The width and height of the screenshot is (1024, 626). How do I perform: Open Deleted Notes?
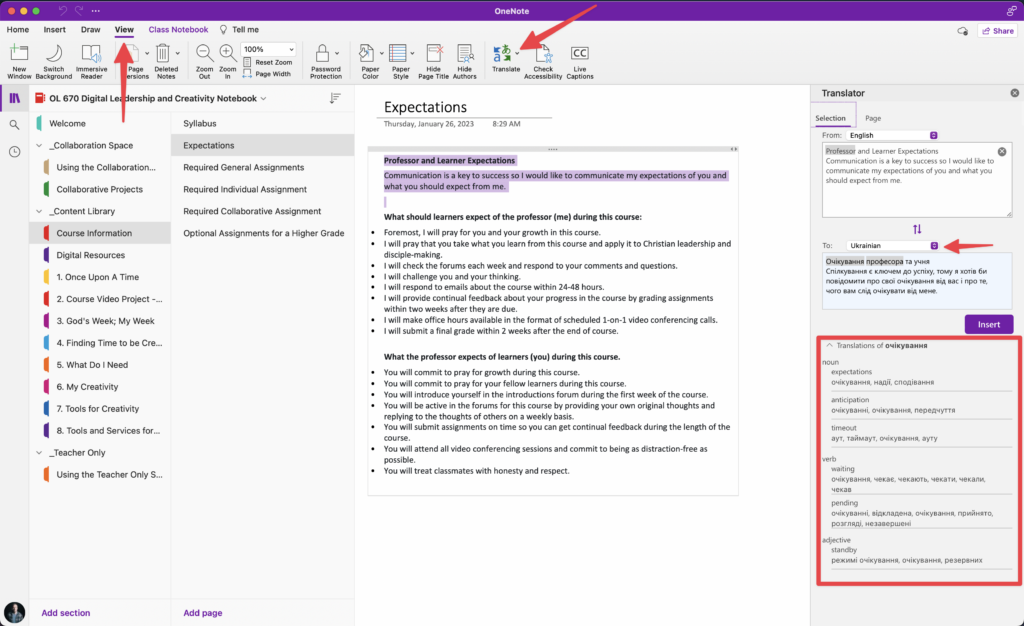click(x=166, y=62)
